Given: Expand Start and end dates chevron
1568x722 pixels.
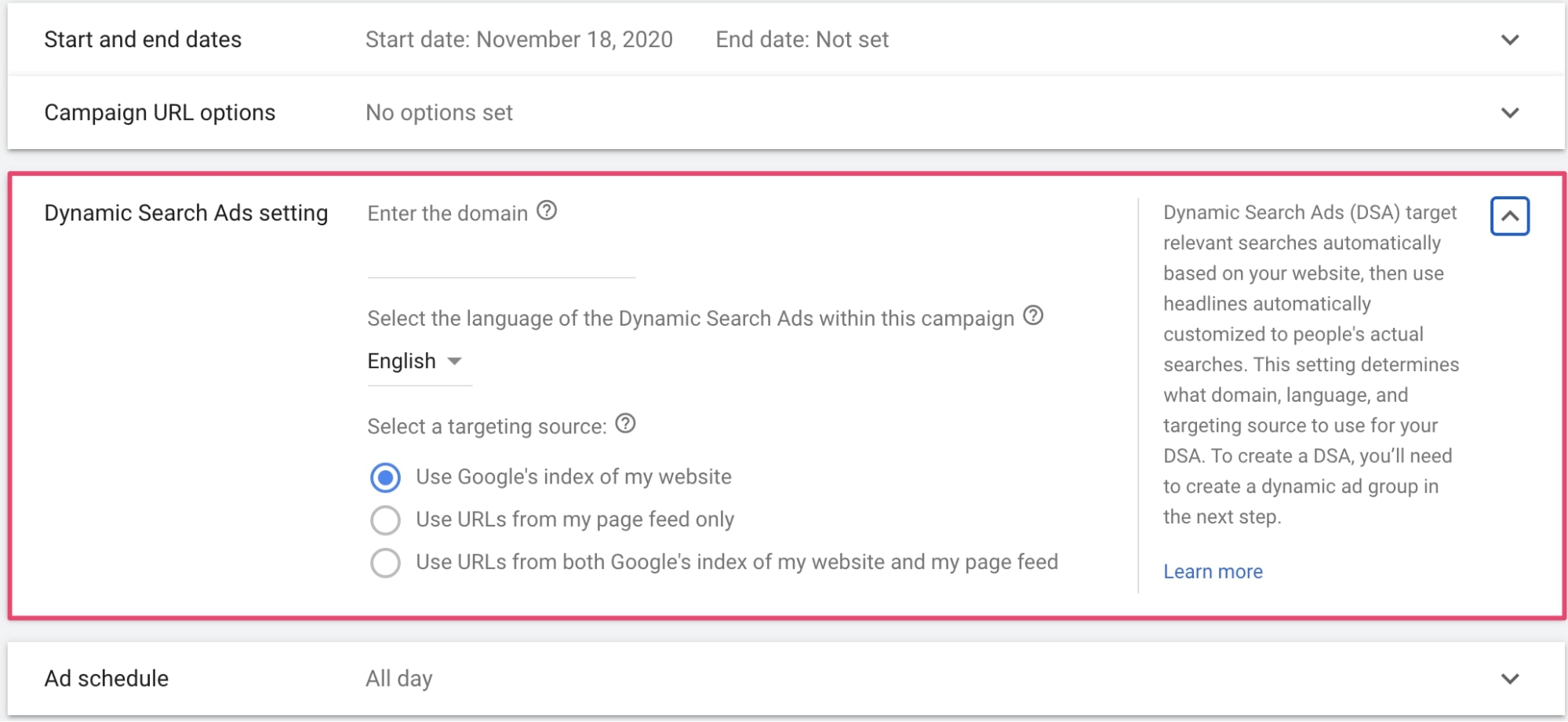Looking at the screenshot, I should coord(1509,40).
